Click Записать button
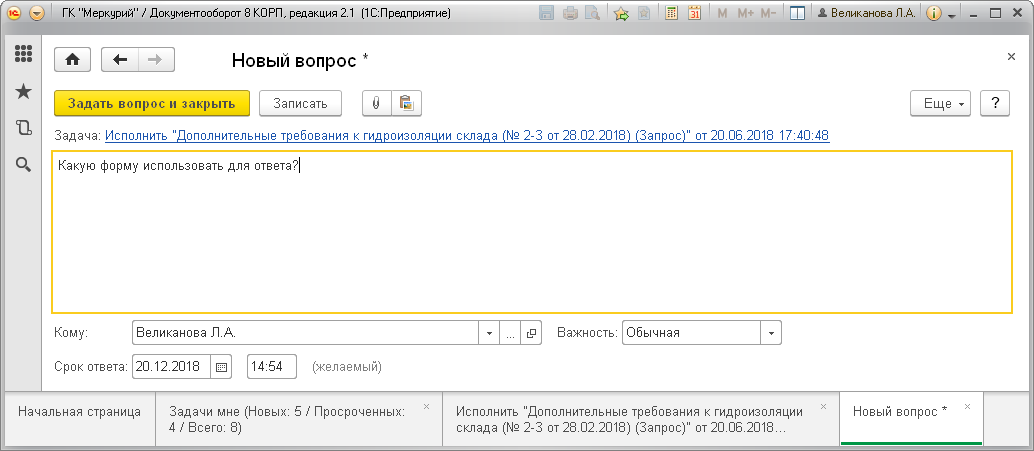 [x=300, y=104]
